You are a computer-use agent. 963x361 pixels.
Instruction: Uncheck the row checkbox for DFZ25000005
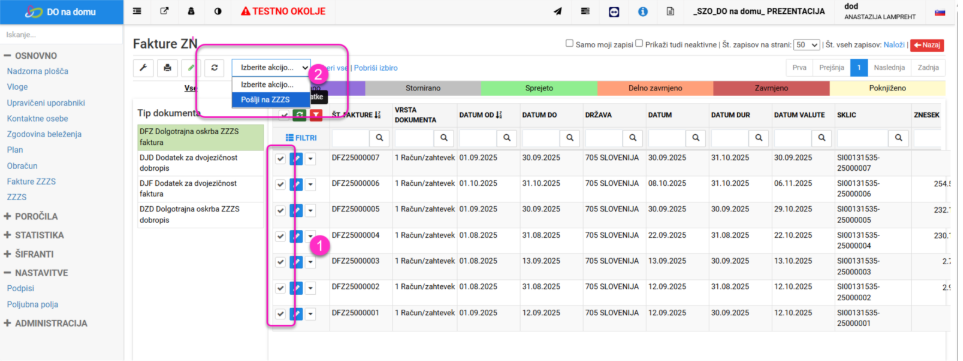pos(281,211)
